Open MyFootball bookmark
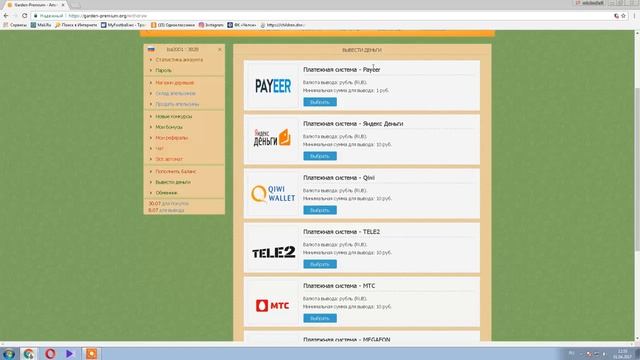The width and height of the screenshot is (640, 360). point(123,25)
